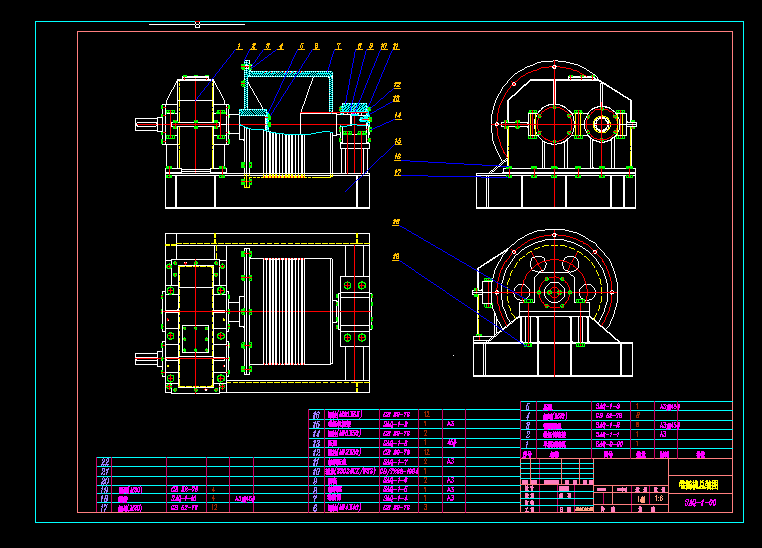This screenshot has width=762, height=548.
Task: Select row number 6 in parts list
Action: (315, 508)
